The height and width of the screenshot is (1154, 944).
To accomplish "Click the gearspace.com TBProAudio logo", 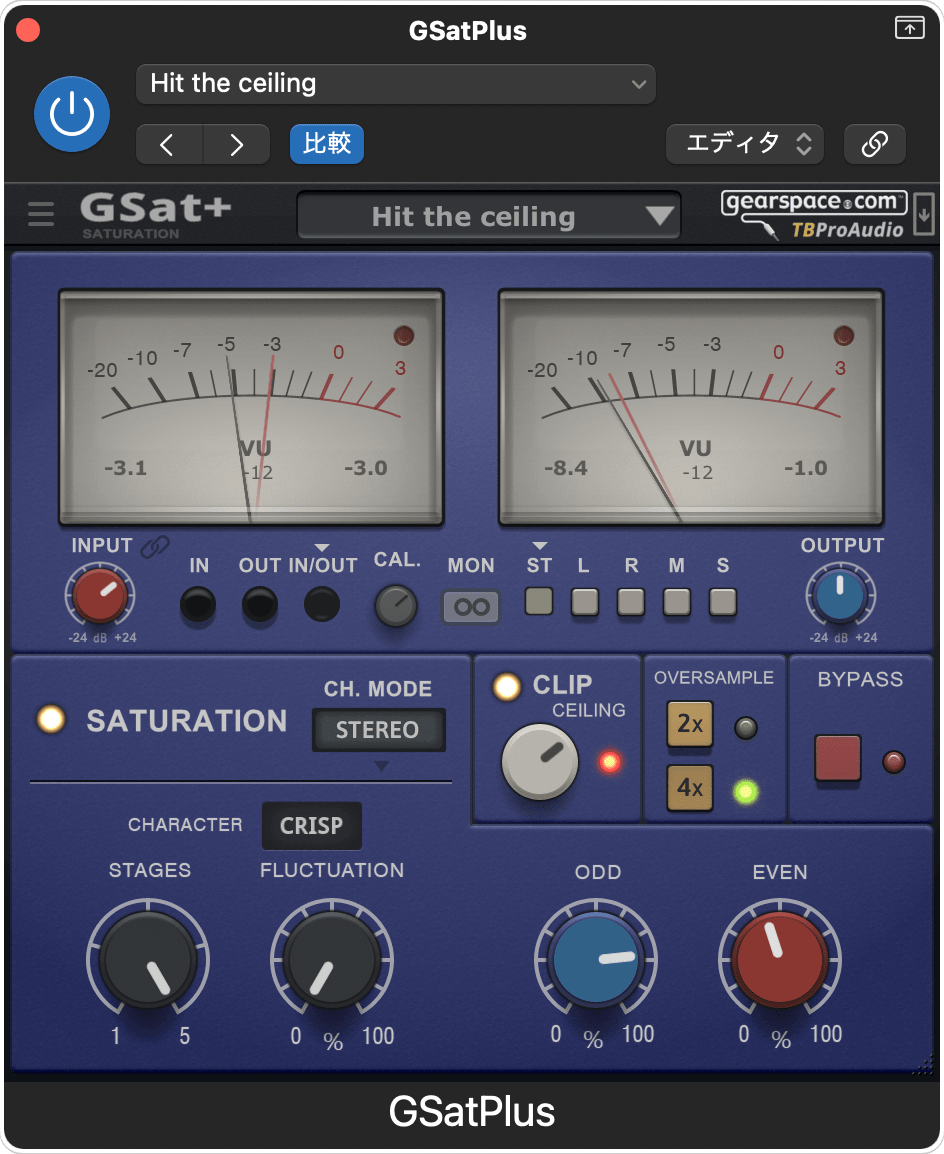I will tap(812, 212).
